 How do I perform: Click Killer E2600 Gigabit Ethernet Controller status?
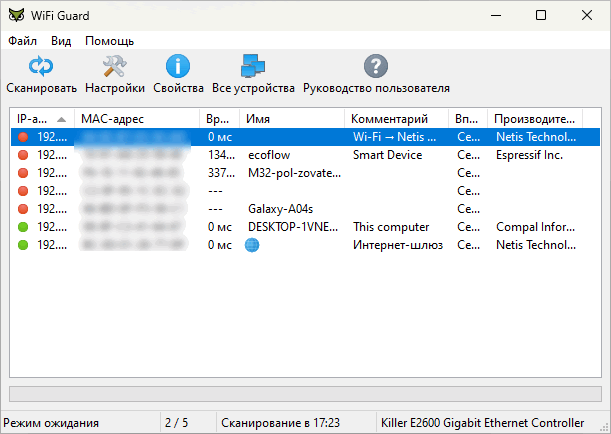(x=482, y=423)
